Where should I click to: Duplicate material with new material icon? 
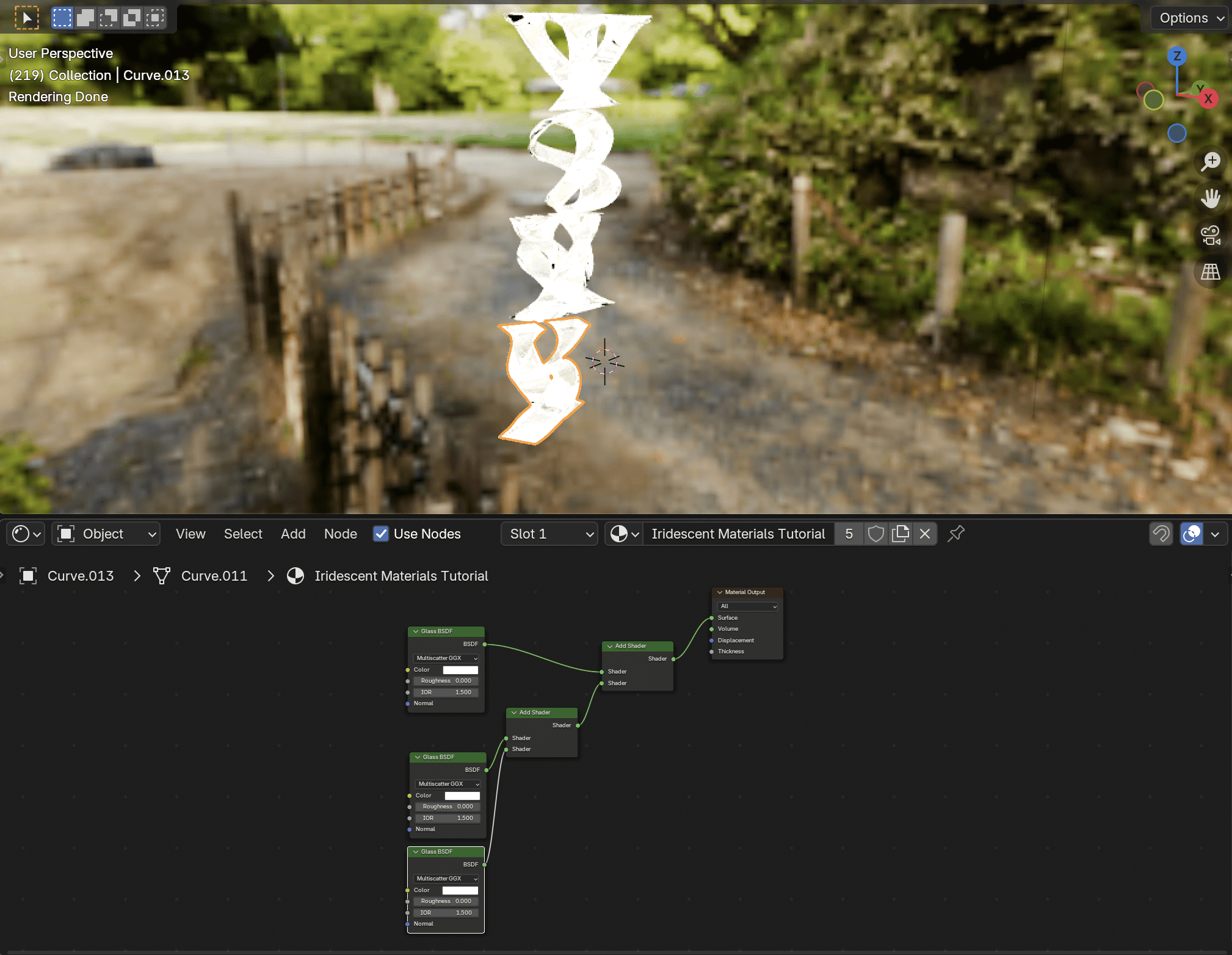(x=900, y=534)
